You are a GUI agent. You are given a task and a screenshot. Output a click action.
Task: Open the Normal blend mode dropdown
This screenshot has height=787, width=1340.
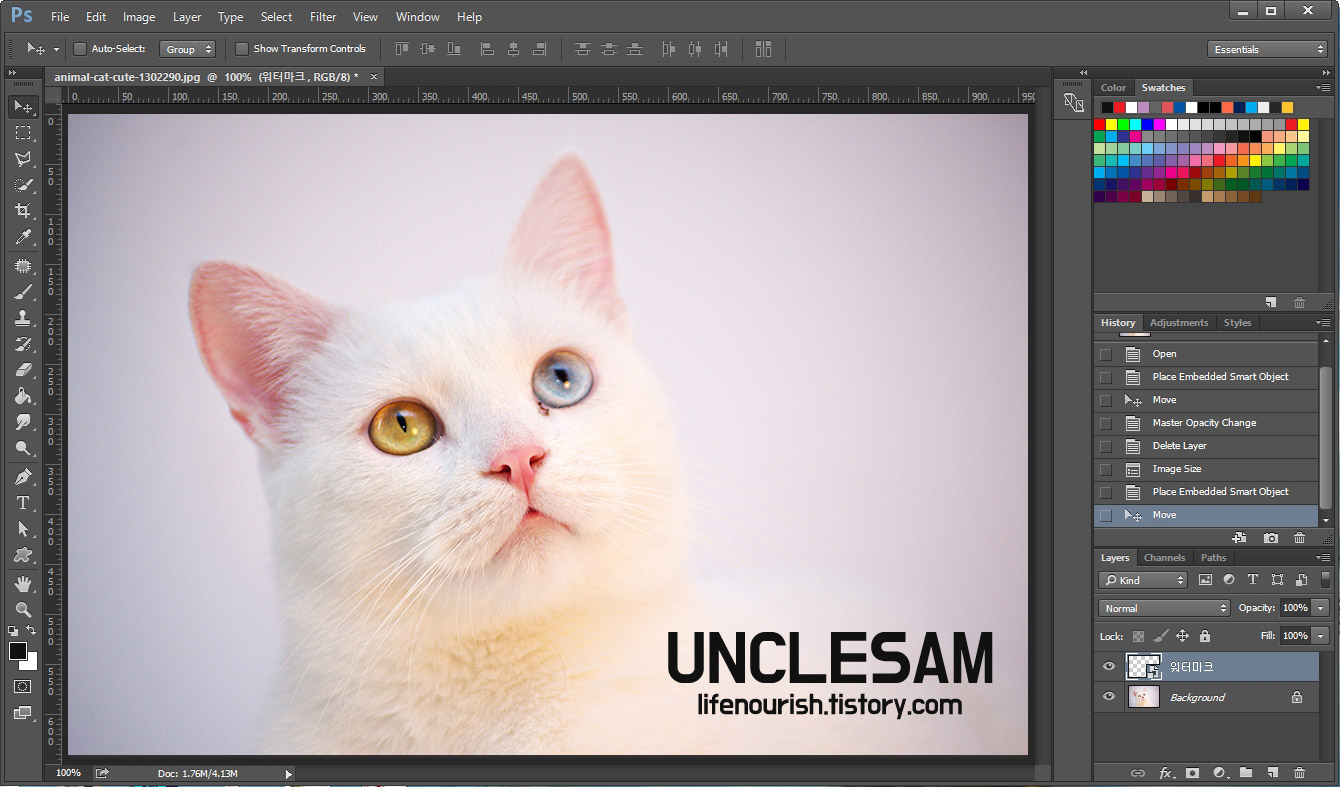(x=1164, y=608)
